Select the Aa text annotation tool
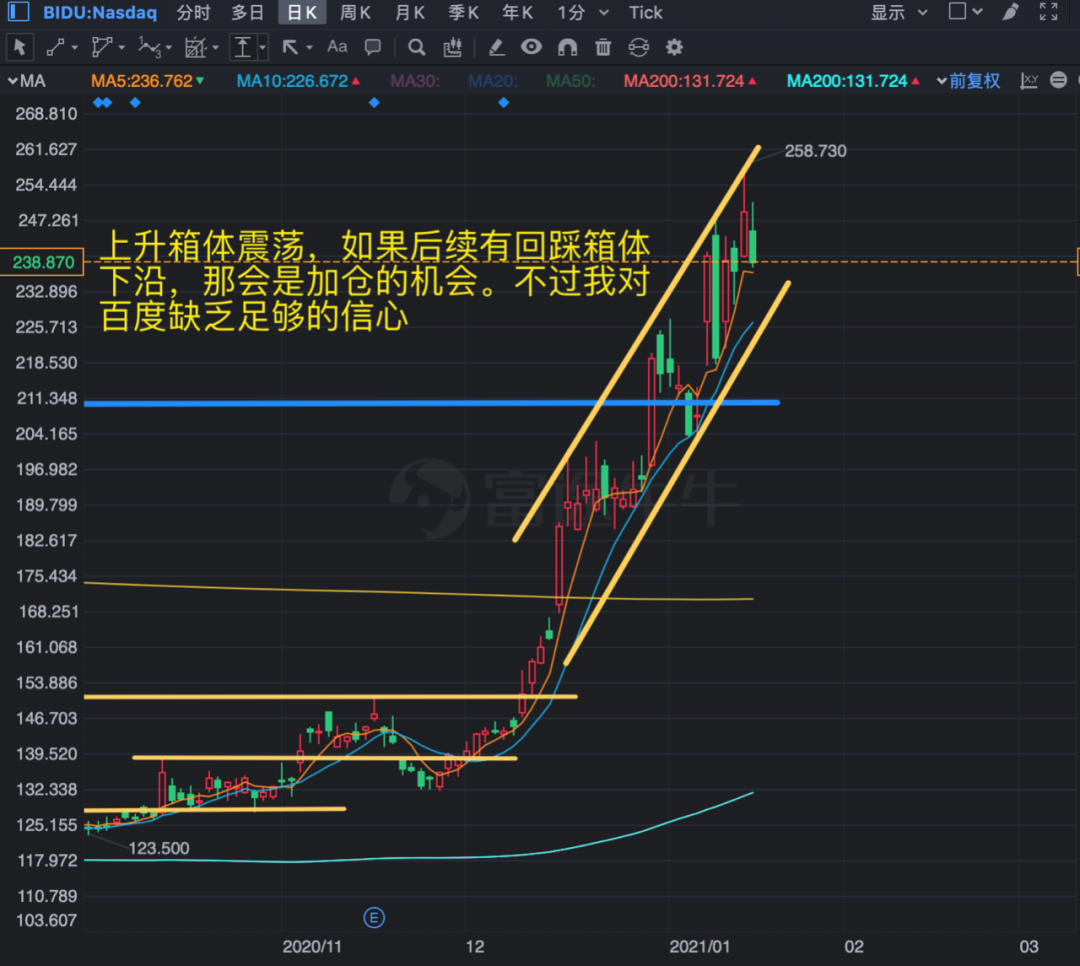The width and height of the screenshot is (1080, 966). pos(337,47)
